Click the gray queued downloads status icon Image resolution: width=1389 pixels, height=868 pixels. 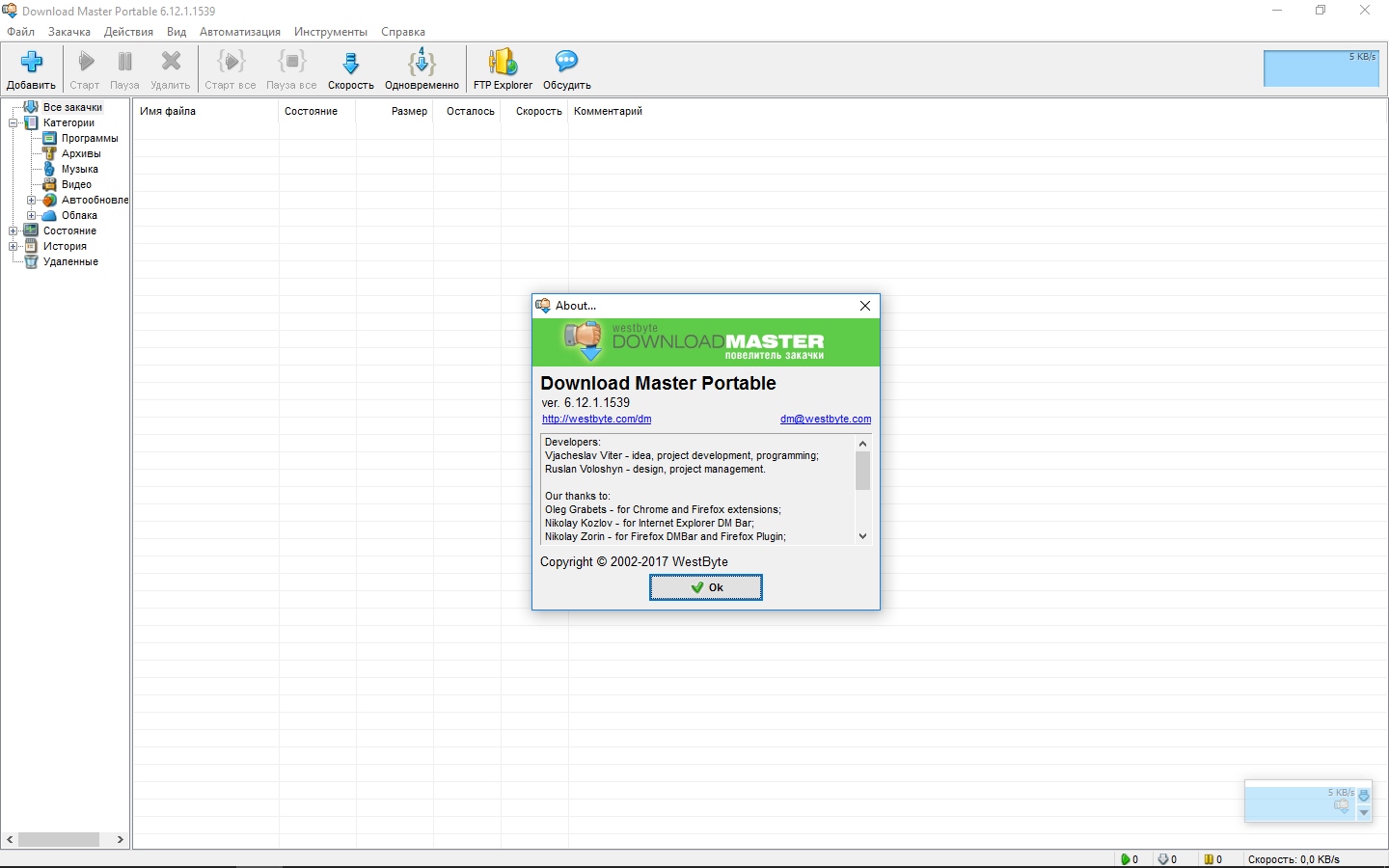1163,859
